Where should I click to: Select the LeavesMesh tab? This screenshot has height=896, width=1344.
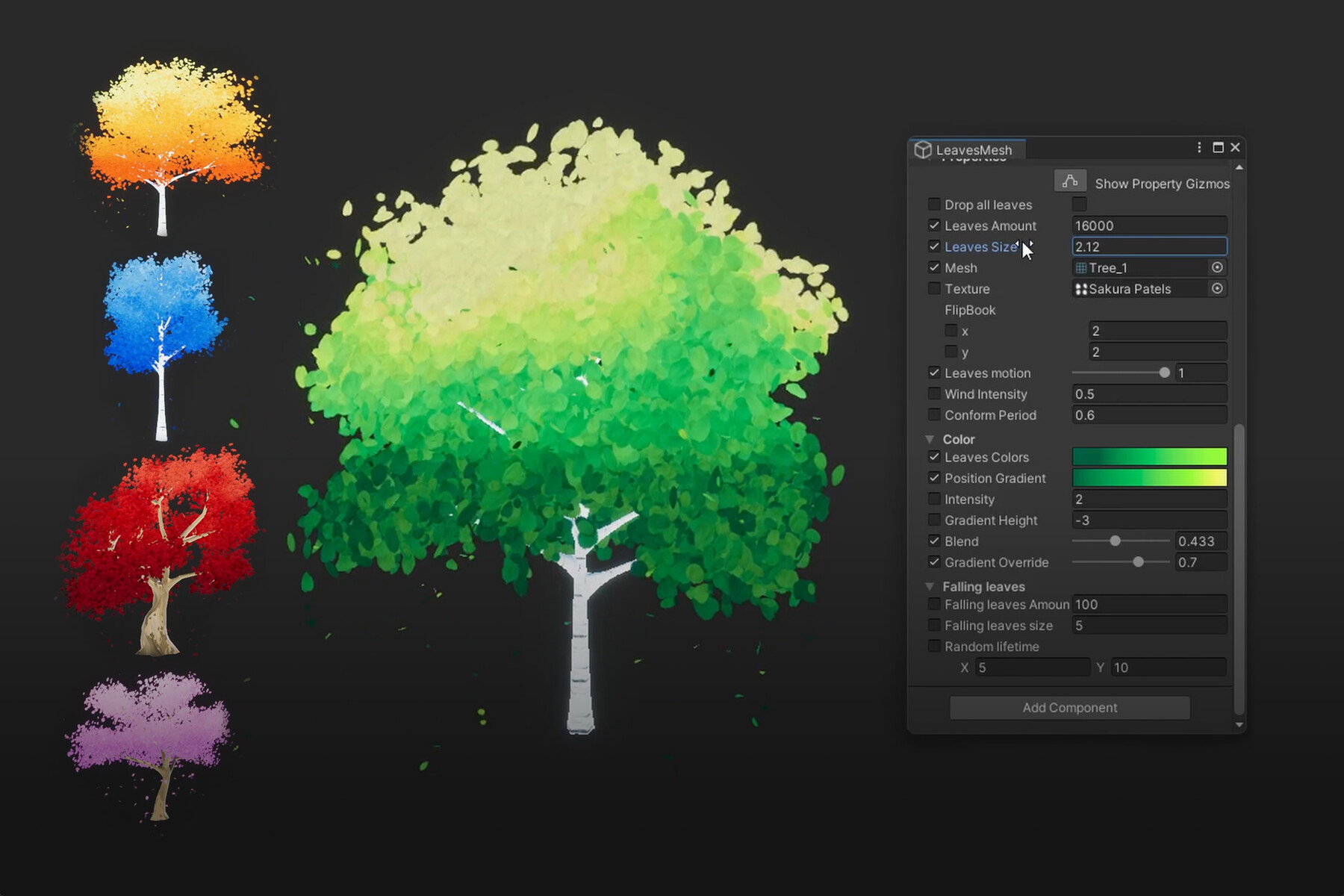tap(974, 150)
